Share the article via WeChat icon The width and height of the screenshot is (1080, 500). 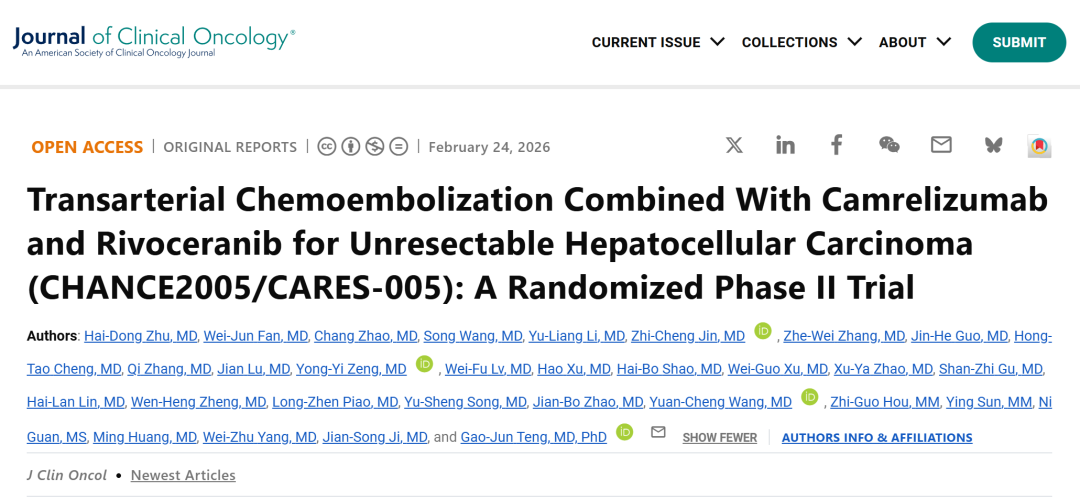(x=889, y=145)
